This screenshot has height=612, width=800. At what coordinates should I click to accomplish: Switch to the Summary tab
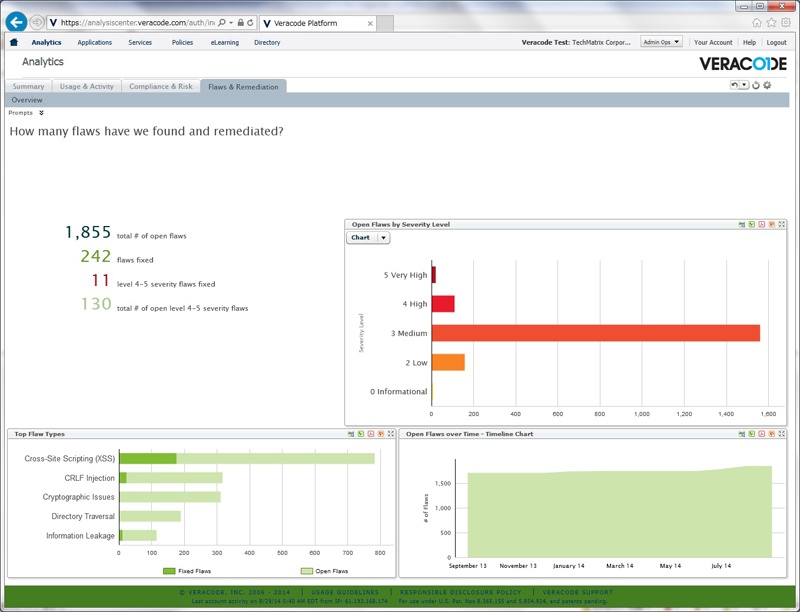(x=29, y=86)
